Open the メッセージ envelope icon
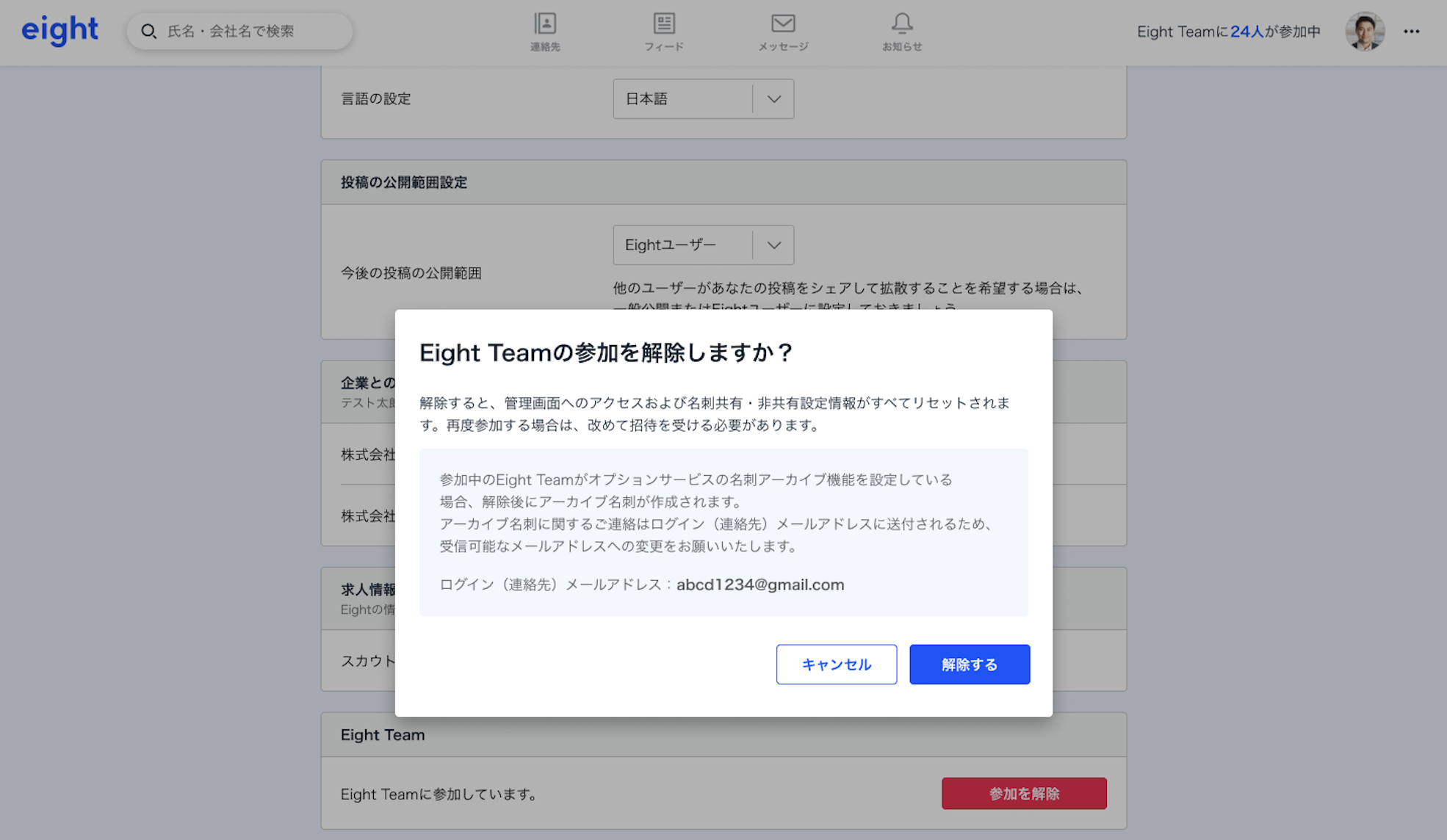The width and height of the screenshot is (1447, 840). [x=783, y=23]
